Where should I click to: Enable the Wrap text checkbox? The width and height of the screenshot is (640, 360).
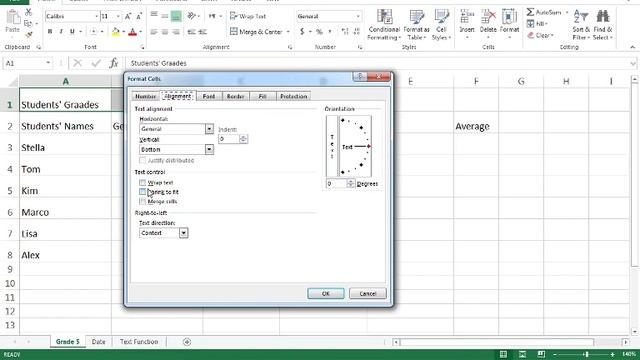[x=142, y=182]
